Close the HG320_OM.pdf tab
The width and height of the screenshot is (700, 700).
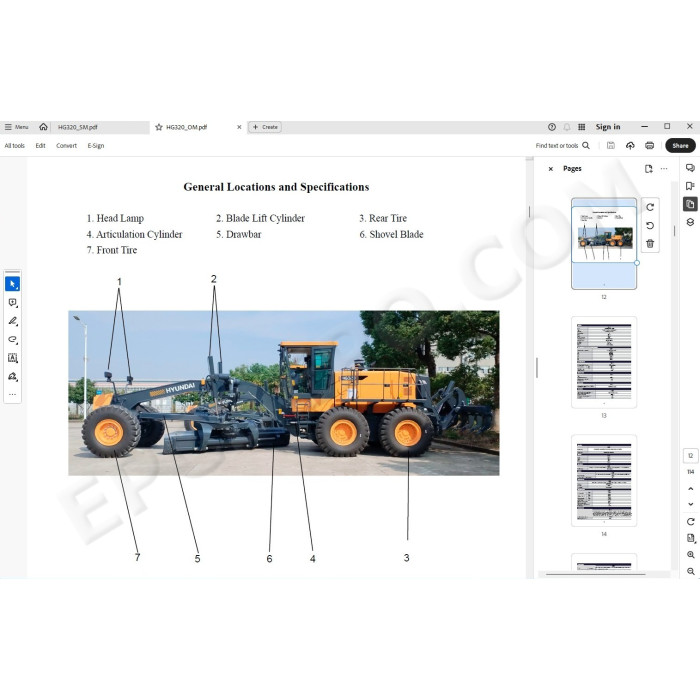(239, 127)
